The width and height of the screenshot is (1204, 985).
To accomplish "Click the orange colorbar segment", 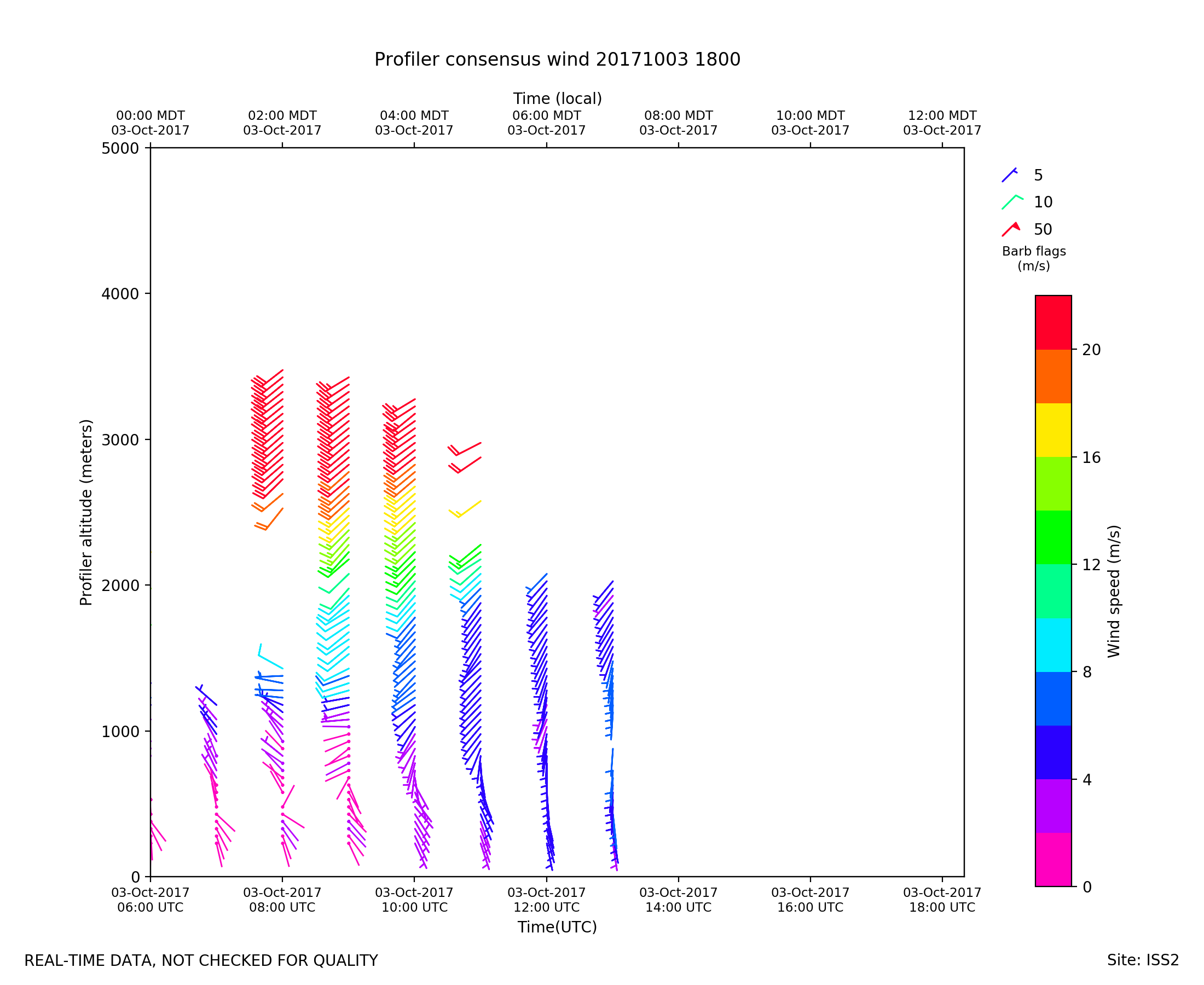I will [1053, 376].
